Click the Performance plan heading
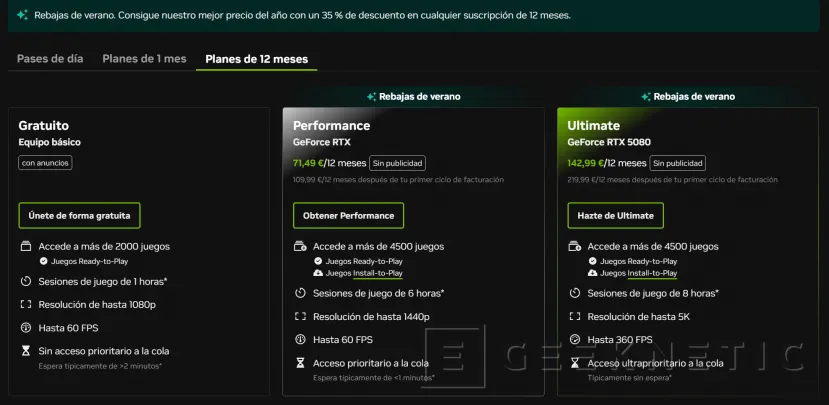This screenshot has width=829, height=405. point(331,126)
